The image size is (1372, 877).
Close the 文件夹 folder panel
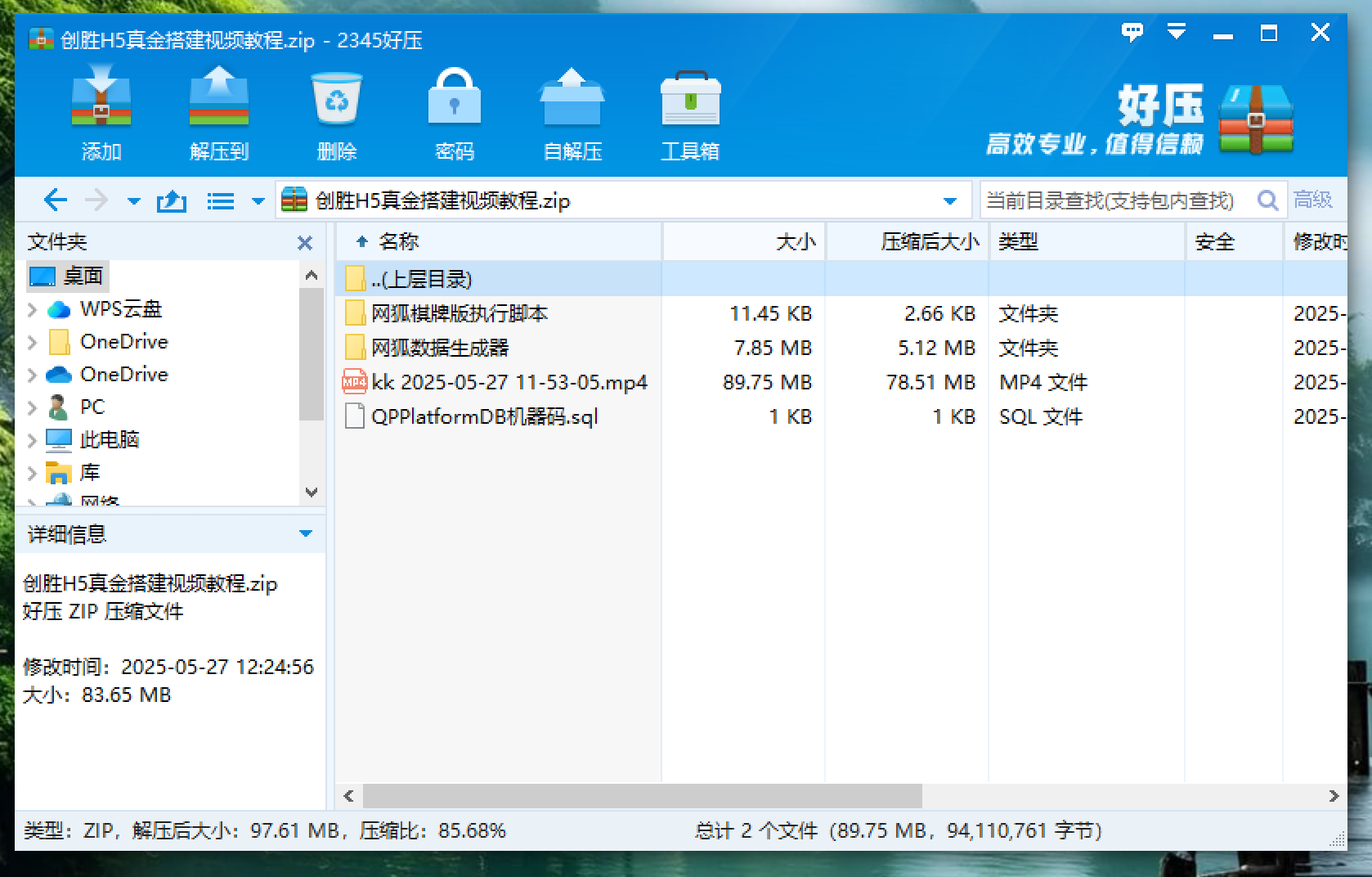305,243
